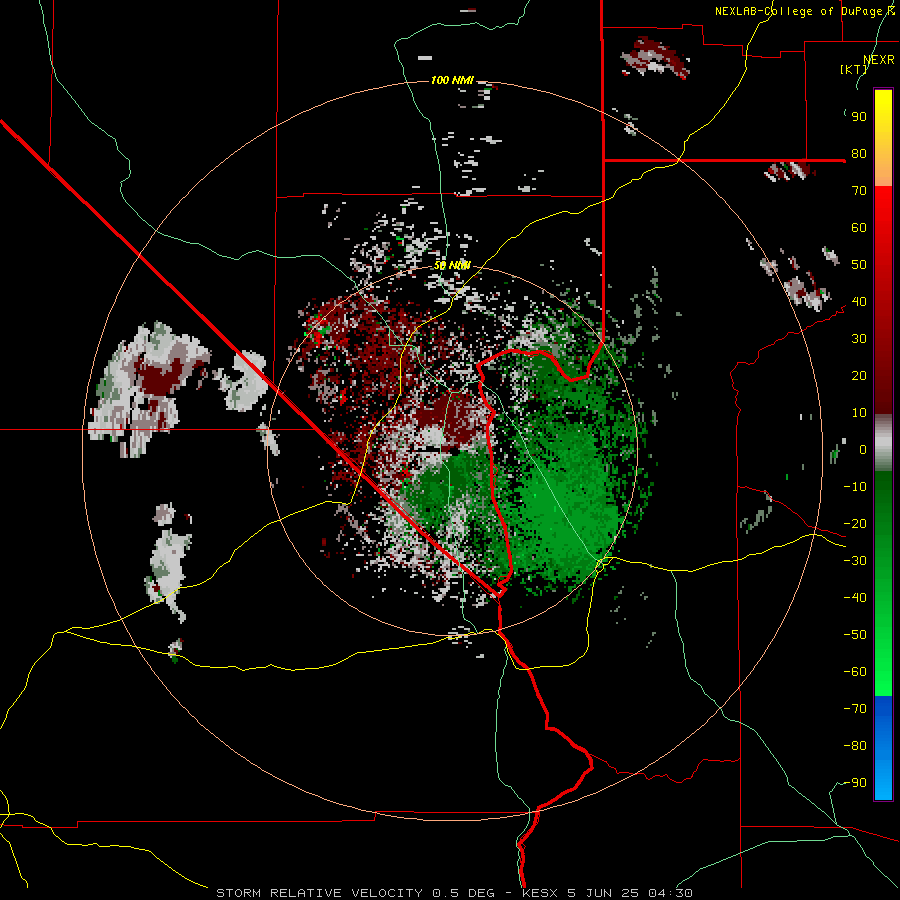Click the "40" value on velocity scale
The image size is (900, 900).
859,301
